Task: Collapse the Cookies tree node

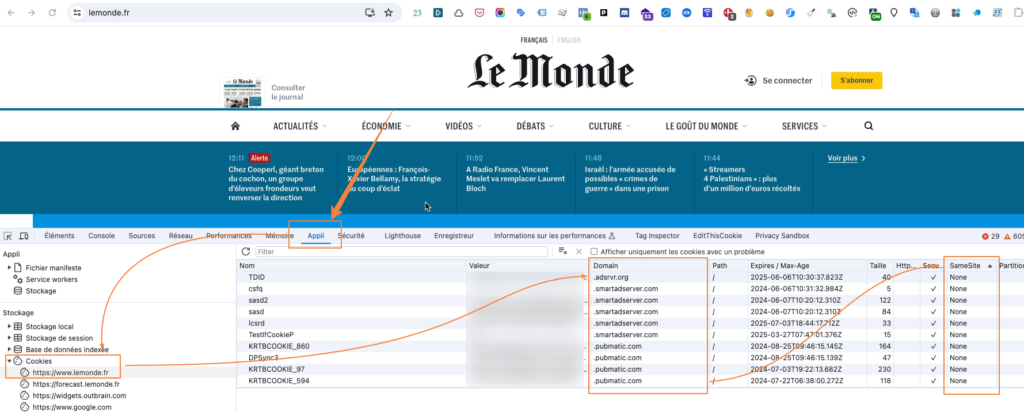Action: point(9,361)
